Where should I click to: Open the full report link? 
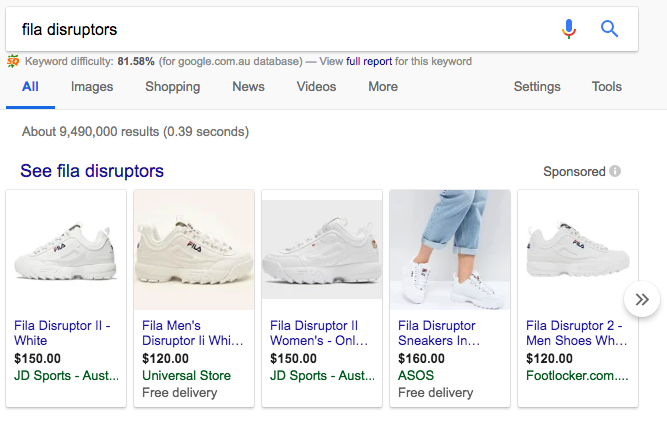click(x=369, y=61)
